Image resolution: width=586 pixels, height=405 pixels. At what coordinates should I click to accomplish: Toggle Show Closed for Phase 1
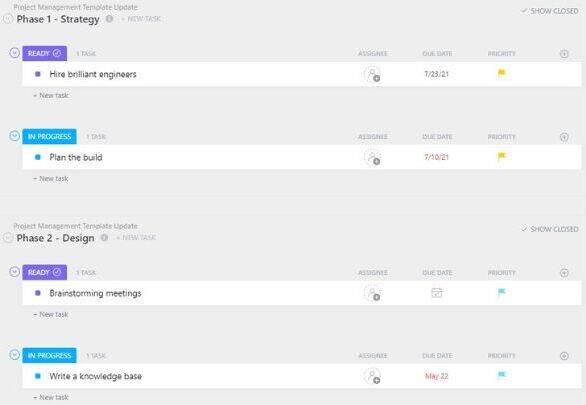pyautogui.click(x=550, y=11)
